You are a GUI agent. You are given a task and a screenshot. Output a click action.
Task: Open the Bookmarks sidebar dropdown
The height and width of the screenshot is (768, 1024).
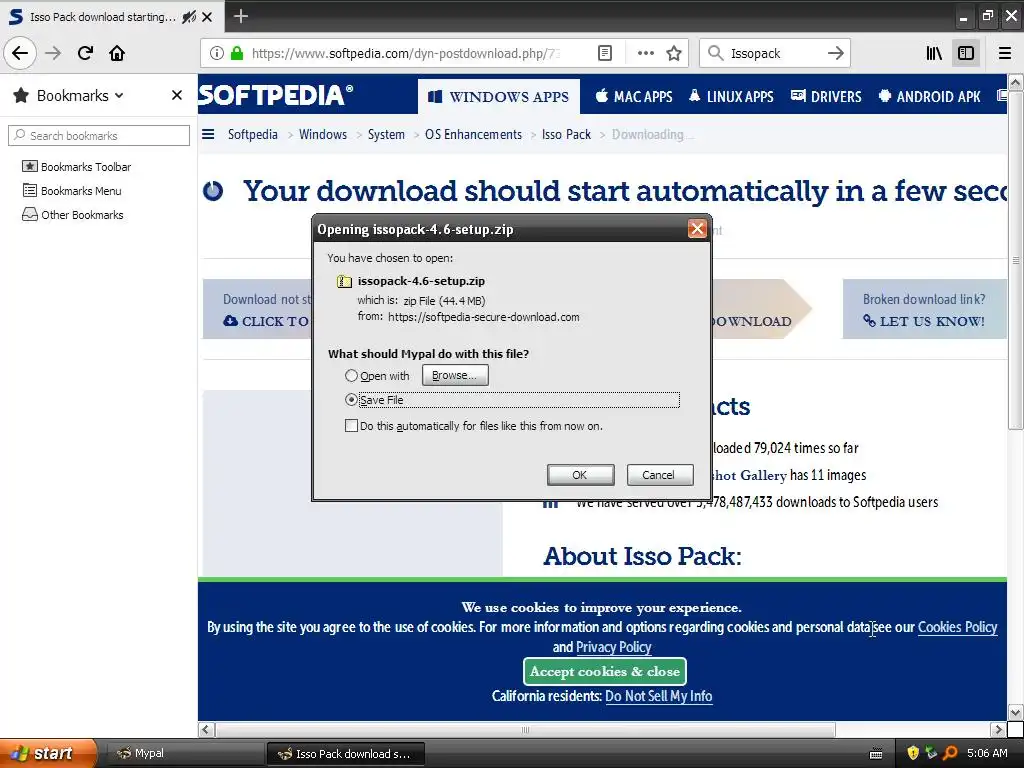(80, 95)
